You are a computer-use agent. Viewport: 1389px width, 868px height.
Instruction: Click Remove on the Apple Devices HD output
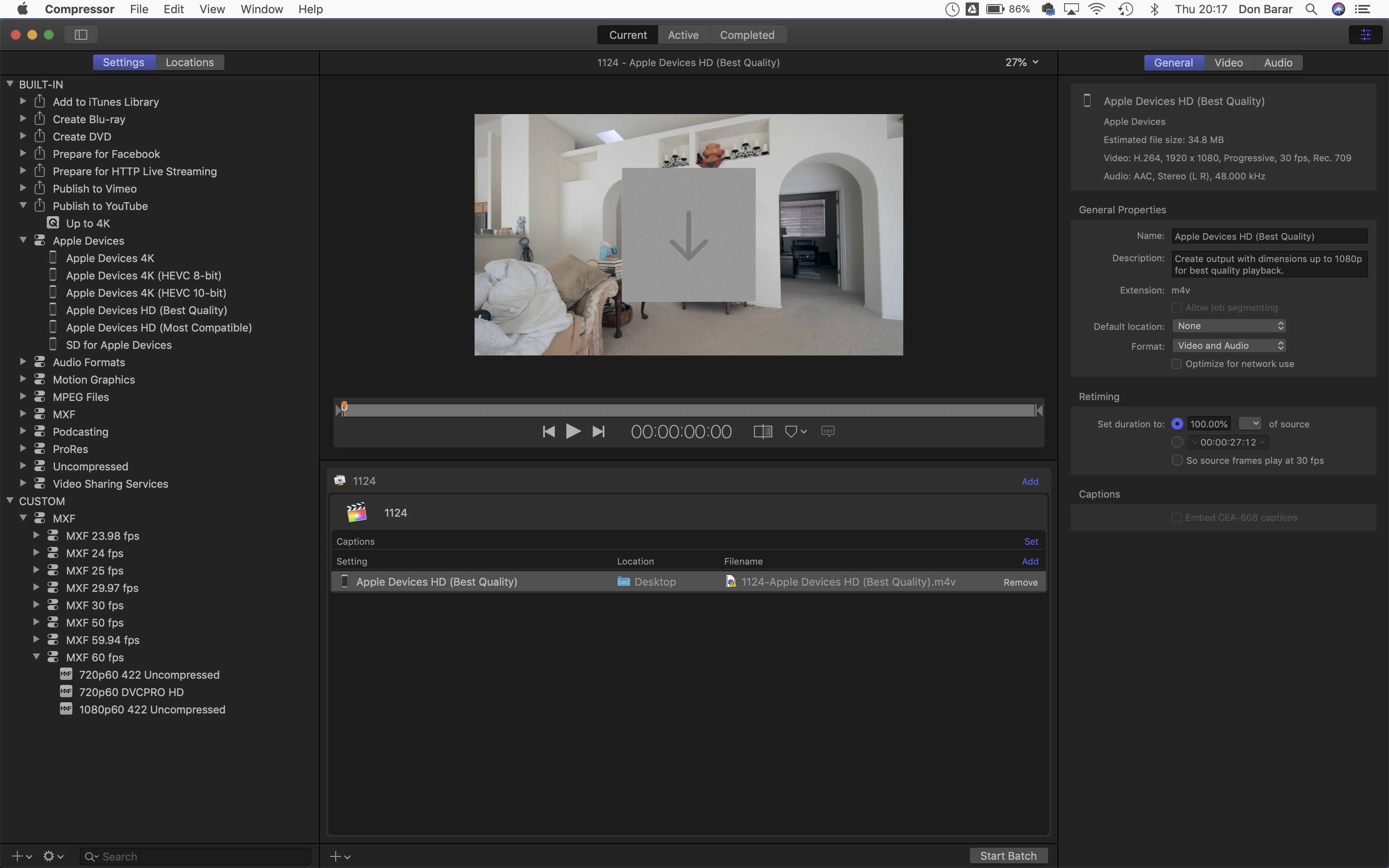pyautogui.click(x=1021, y=582)
